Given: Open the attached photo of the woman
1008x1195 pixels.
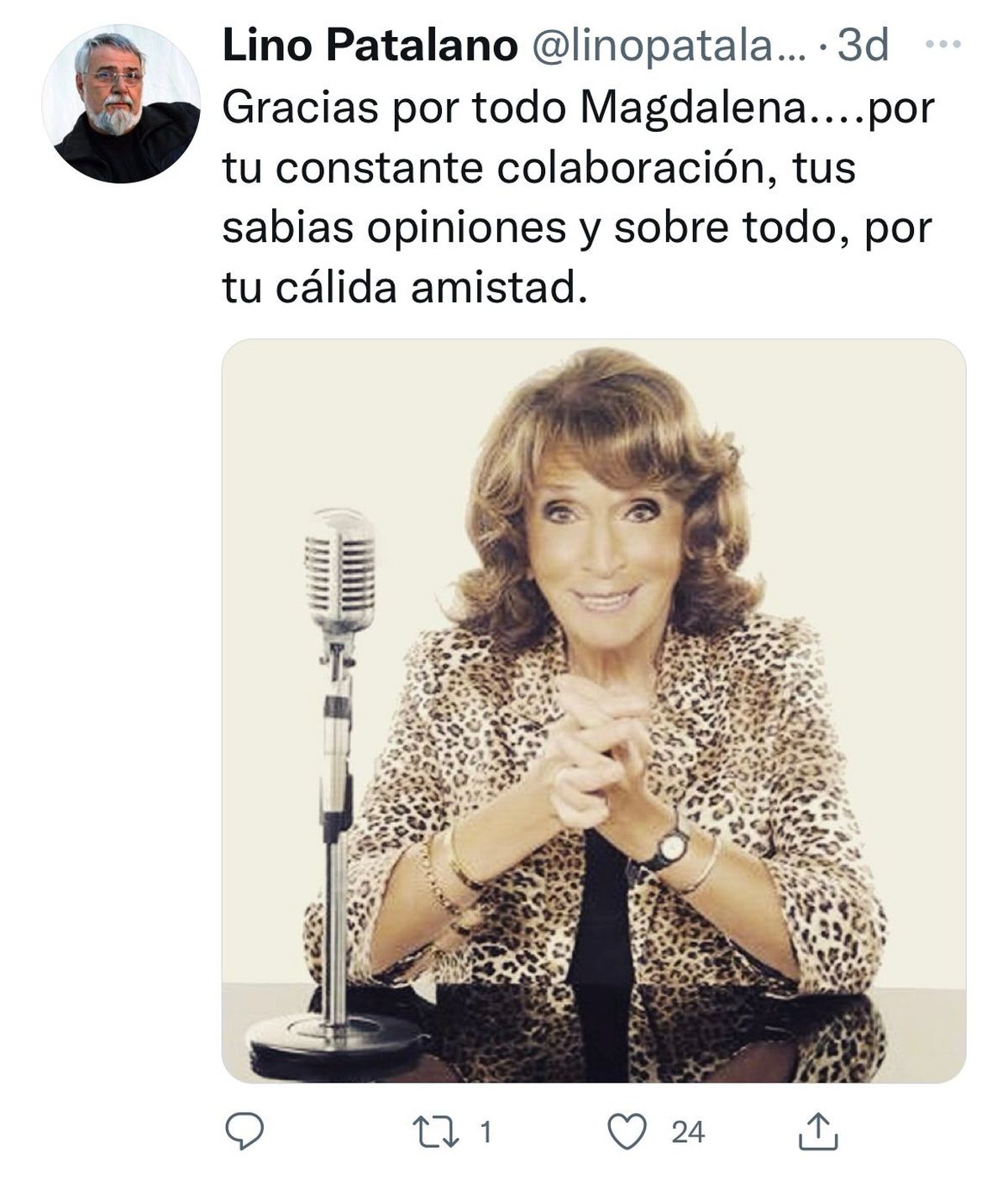Looking at the screenshot, I should click(x=593, y=710).
